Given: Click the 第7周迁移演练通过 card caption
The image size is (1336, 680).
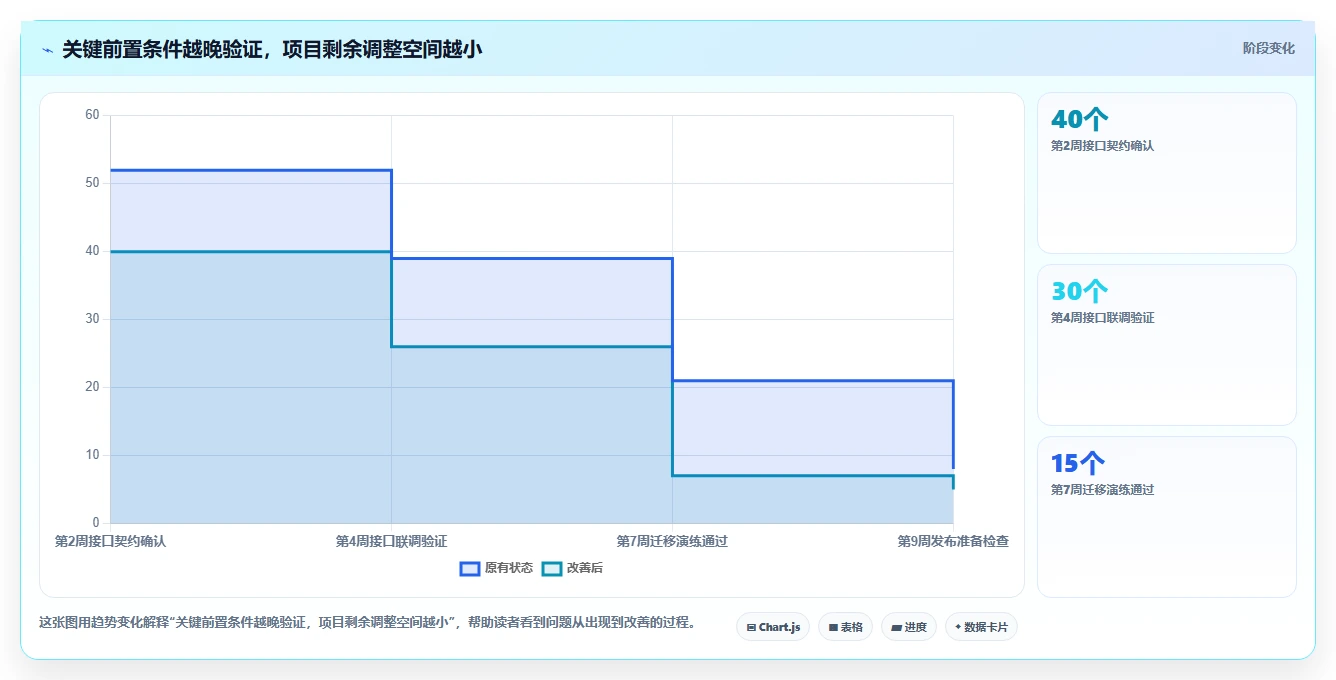Looking at the screenshot, I should tap(1102, 489).
